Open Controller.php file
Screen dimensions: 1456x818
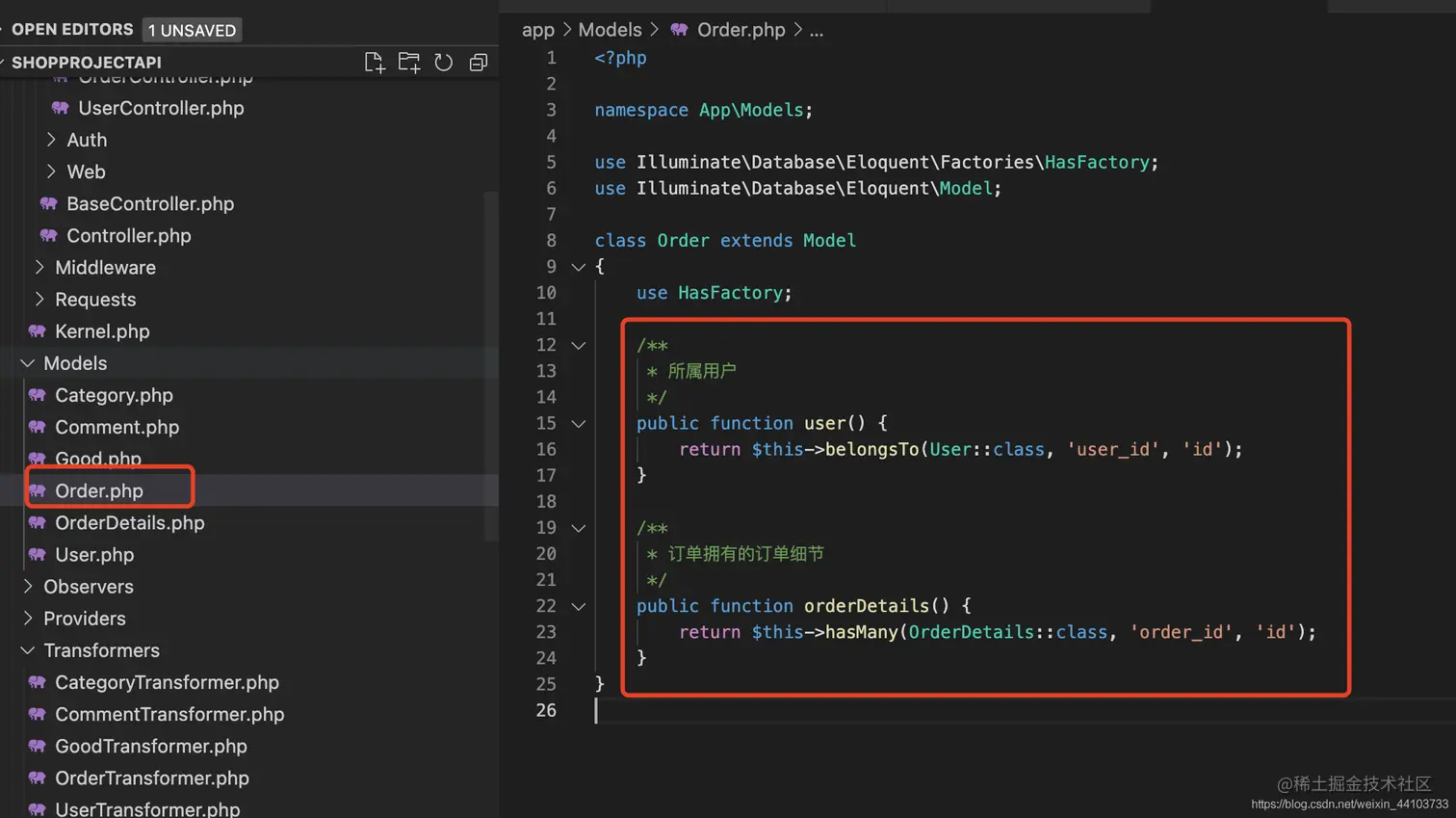click(x=129, y=235)
